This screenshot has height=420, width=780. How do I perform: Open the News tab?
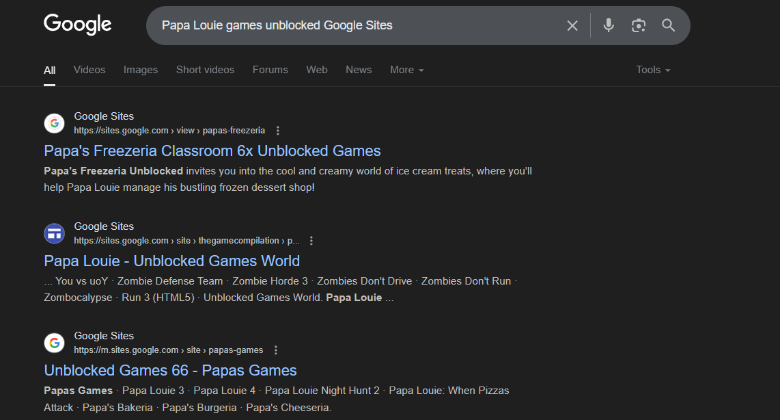(x=358, y=70)
